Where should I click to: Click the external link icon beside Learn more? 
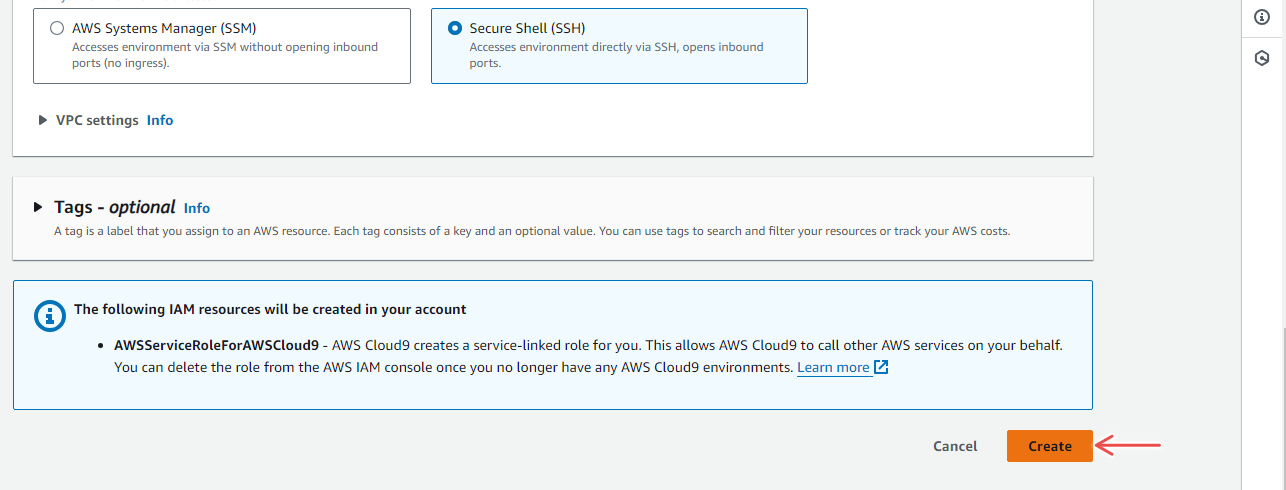point(881,367)
